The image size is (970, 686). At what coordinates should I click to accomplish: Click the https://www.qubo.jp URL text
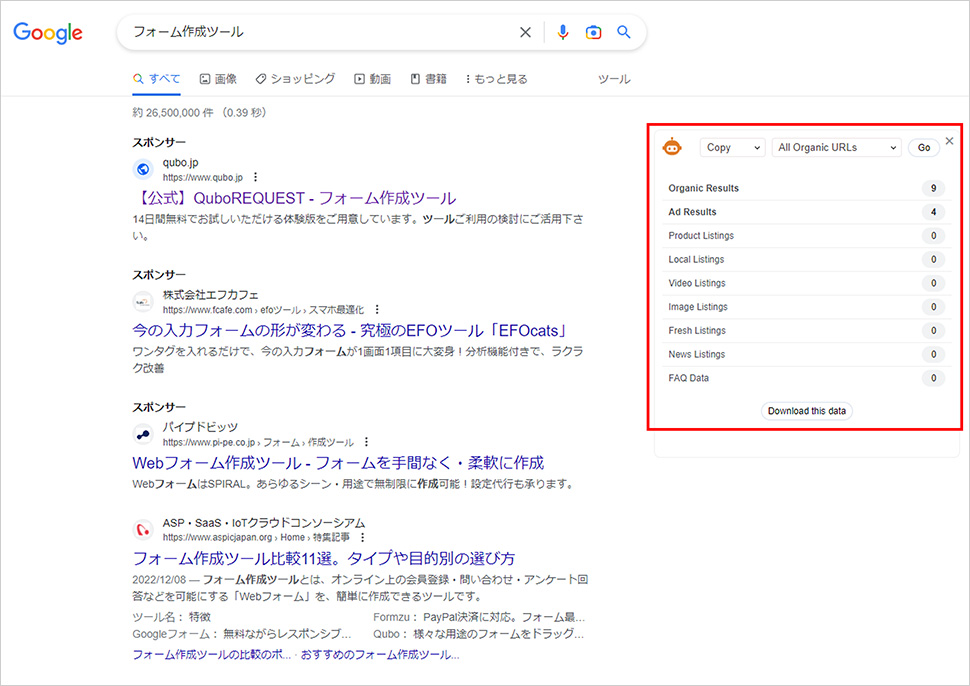pyautogui.click(x=203, y=178)
